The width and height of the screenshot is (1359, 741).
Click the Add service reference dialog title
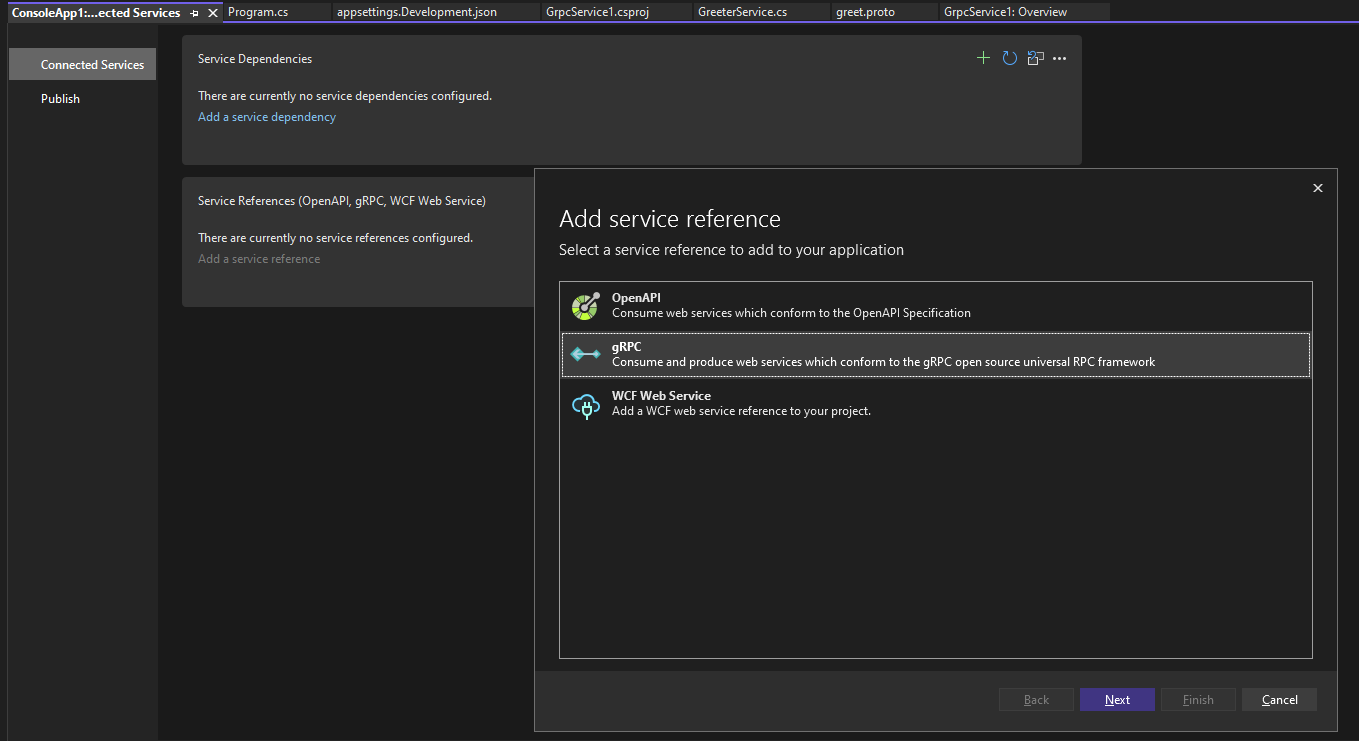pos(670,218)
